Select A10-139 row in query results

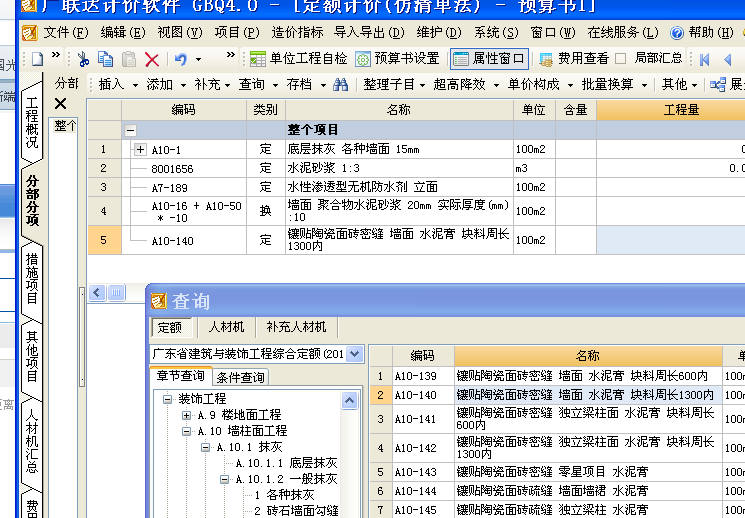point(557,376)
